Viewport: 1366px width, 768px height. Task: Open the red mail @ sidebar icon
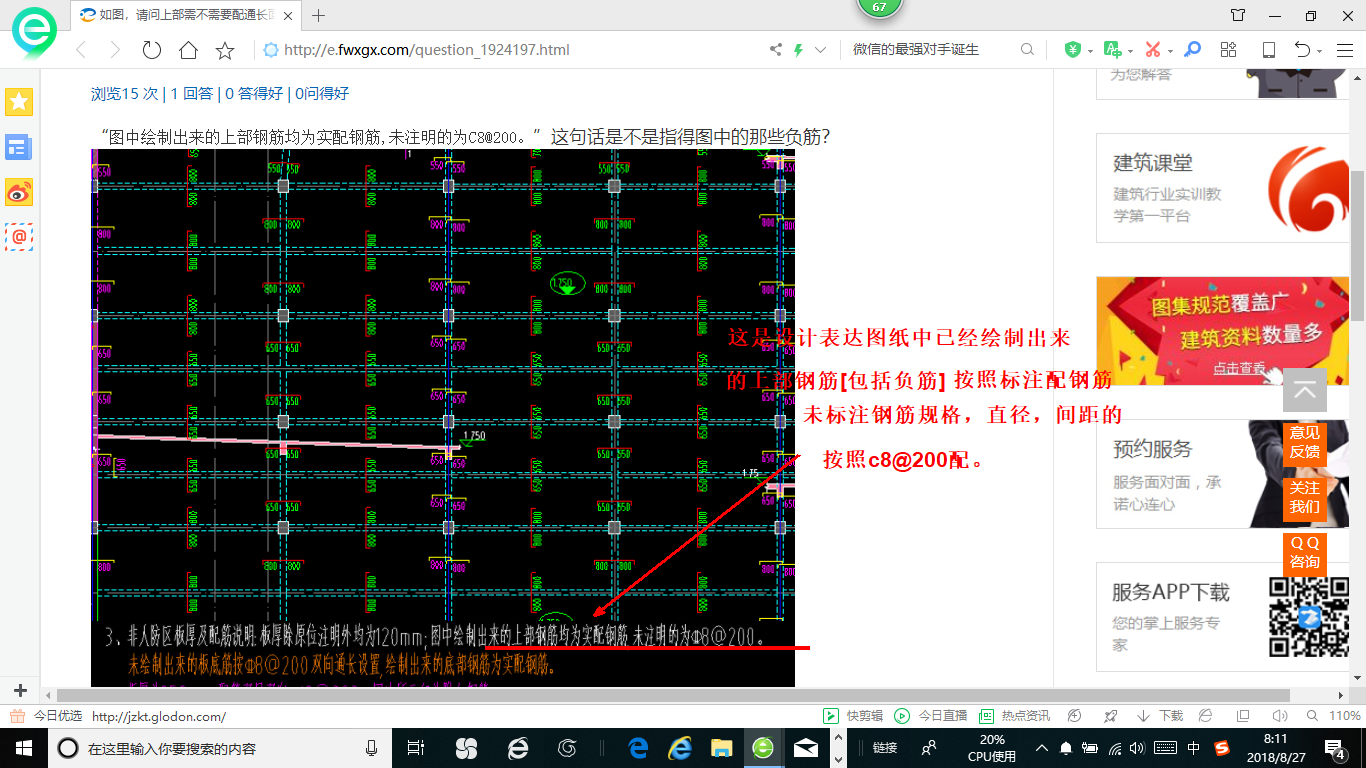pyautogui.click(x=19, y=236)
